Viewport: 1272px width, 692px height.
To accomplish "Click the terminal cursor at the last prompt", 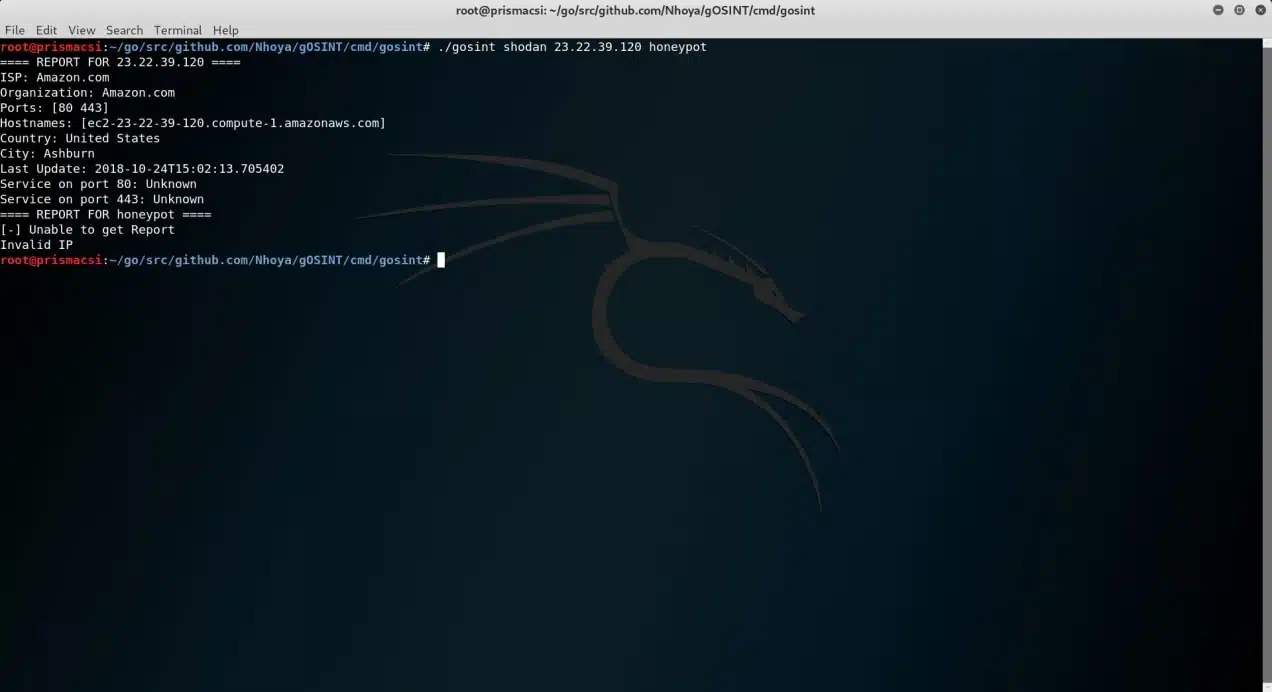I will point(441,260).
